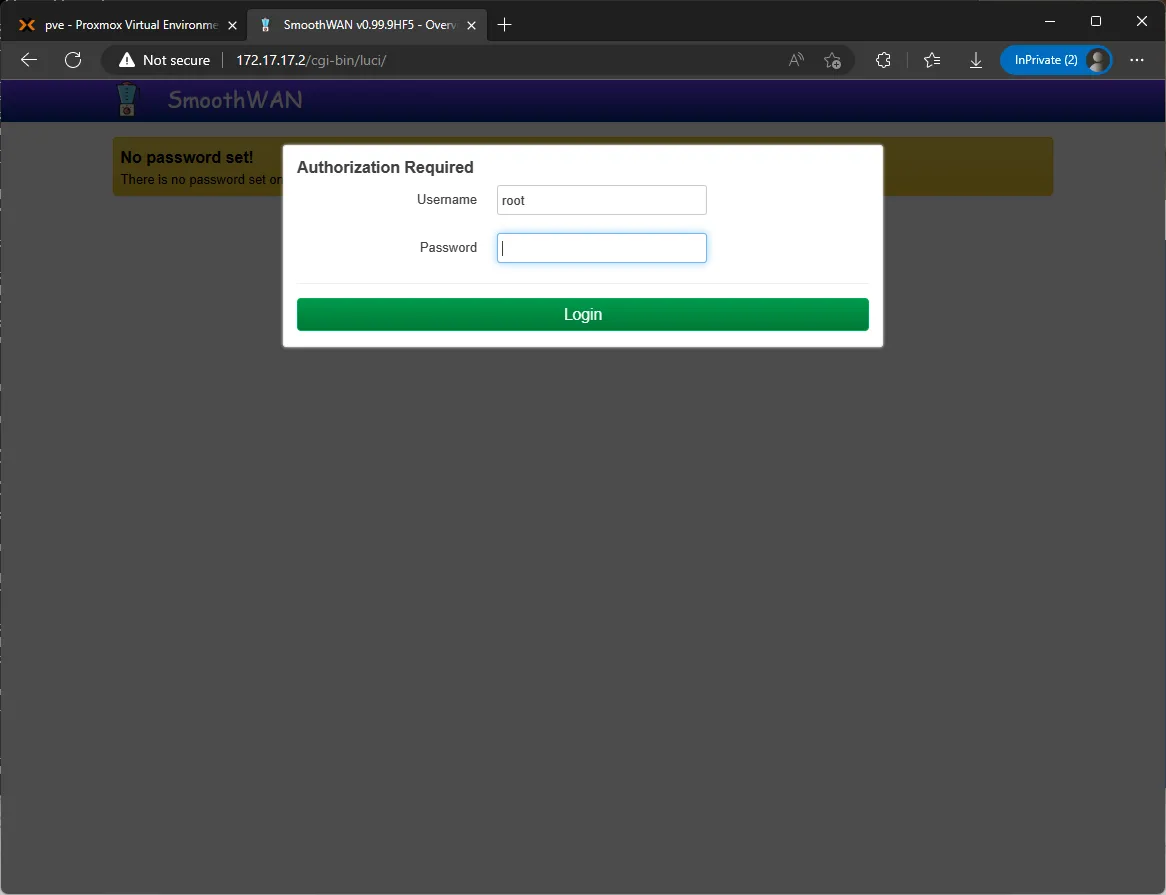Go back to the previous page
Image resolution: width=1166 pixels, height=895 pixels.
pos(29,60)
